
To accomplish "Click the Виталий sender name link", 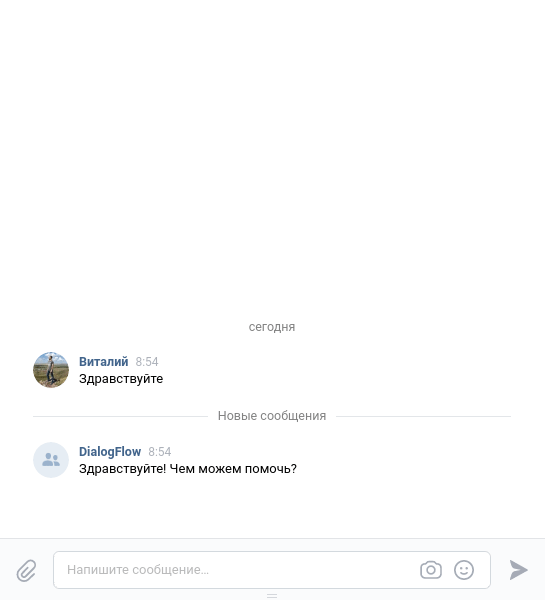I will [103, 362].
